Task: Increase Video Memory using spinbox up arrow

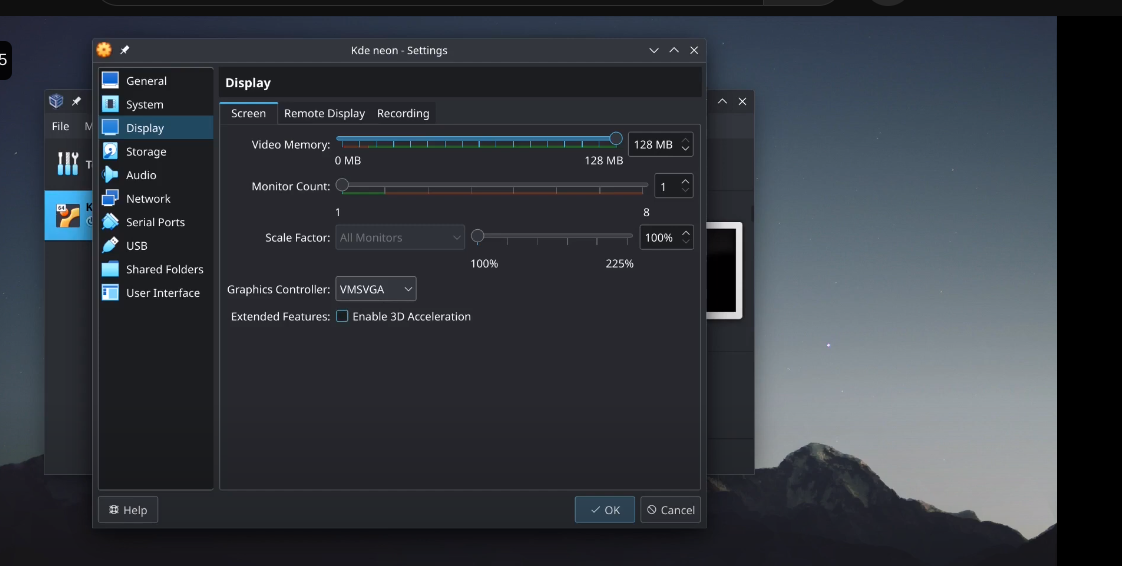Action: (685, 140)
